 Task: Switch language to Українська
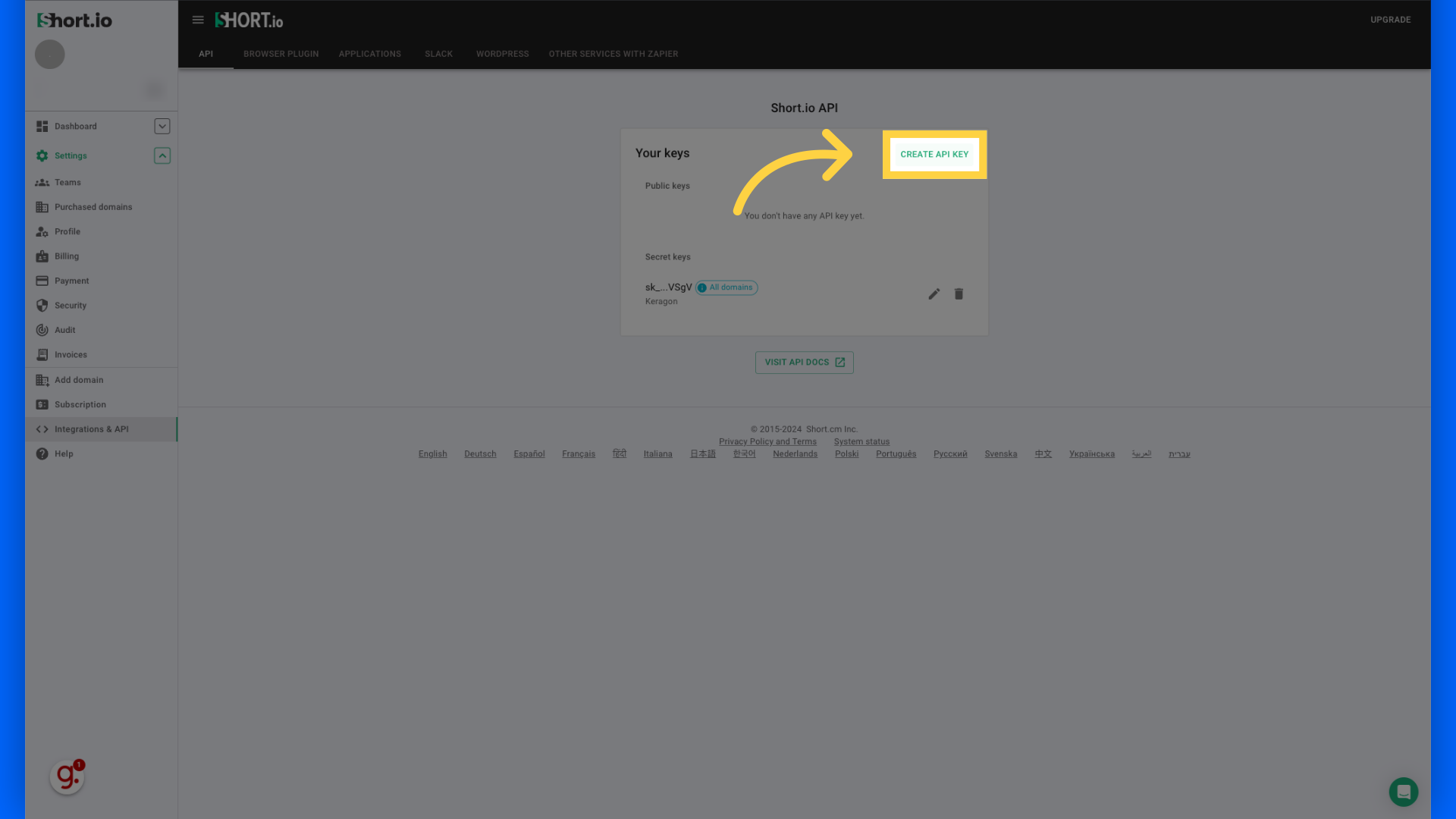(x=1092, y=454)
